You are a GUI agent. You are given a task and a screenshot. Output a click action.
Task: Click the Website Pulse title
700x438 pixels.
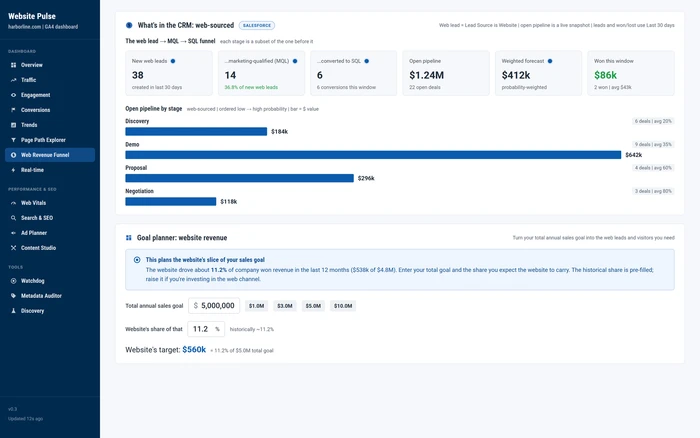click(32, 16)
